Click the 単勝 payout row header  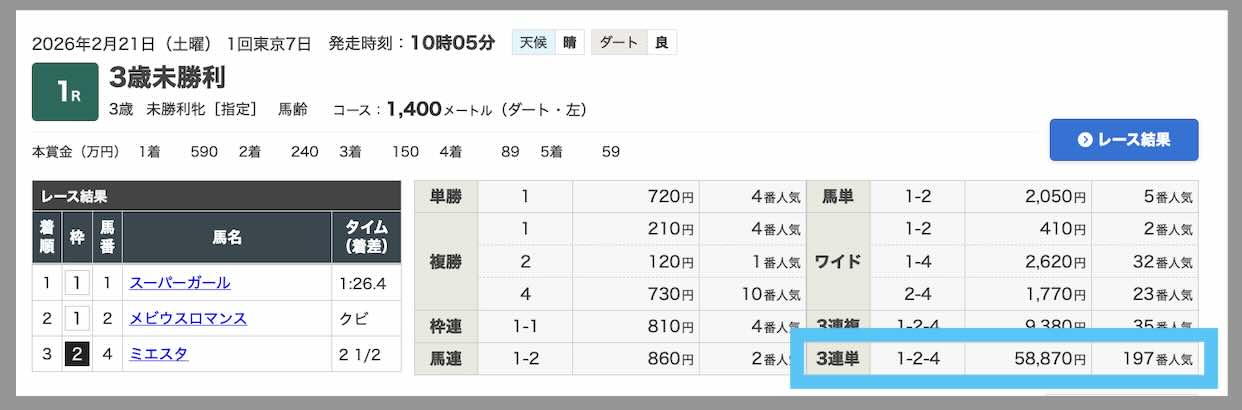[x=446, y=197]
